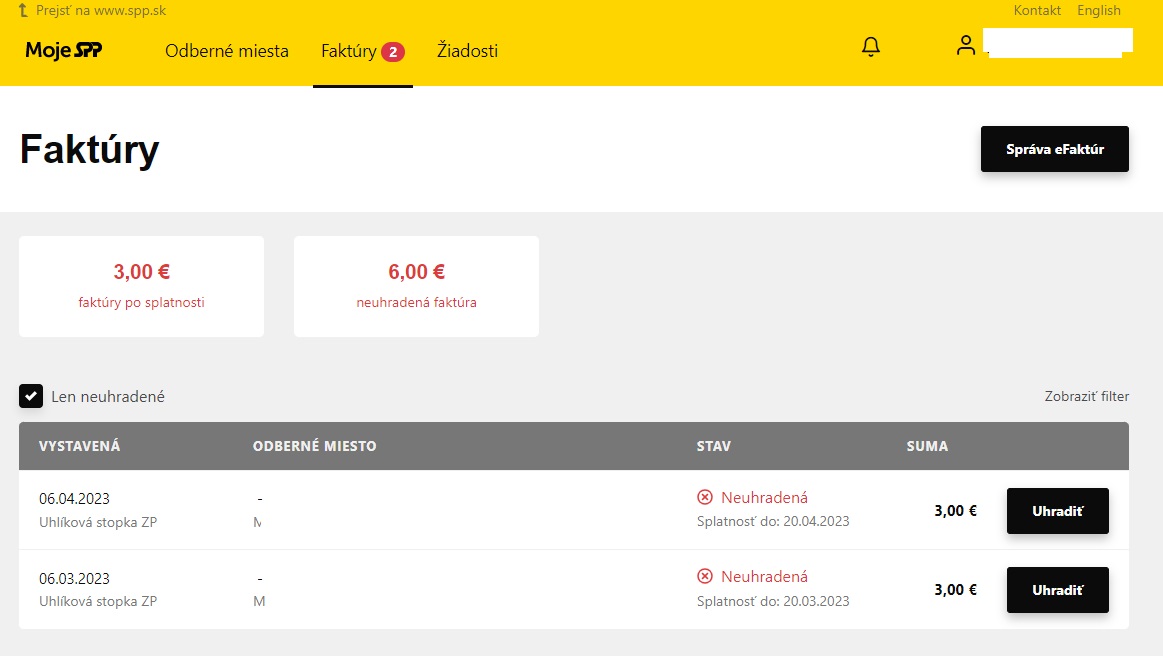The width and height of the screenshot is (1163, 656).
Task: Open the notifications bell icon
Action: pyautogui.click(x=871, y=47)
